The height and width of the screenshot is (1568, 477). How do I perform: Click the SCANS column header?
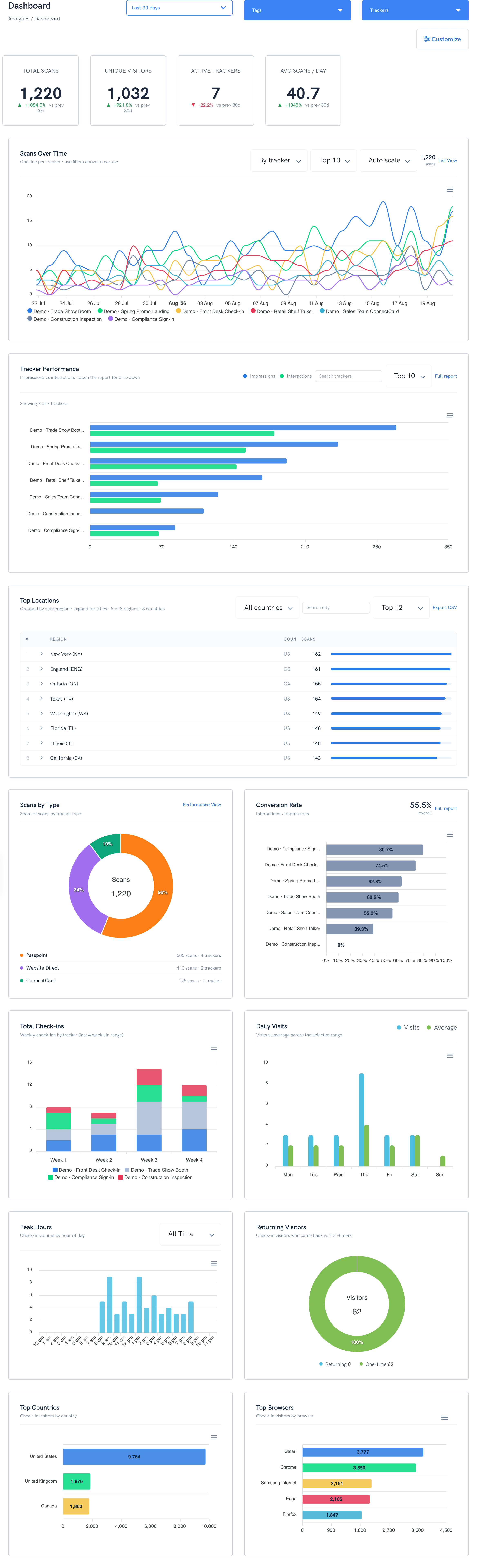[308, 639]
